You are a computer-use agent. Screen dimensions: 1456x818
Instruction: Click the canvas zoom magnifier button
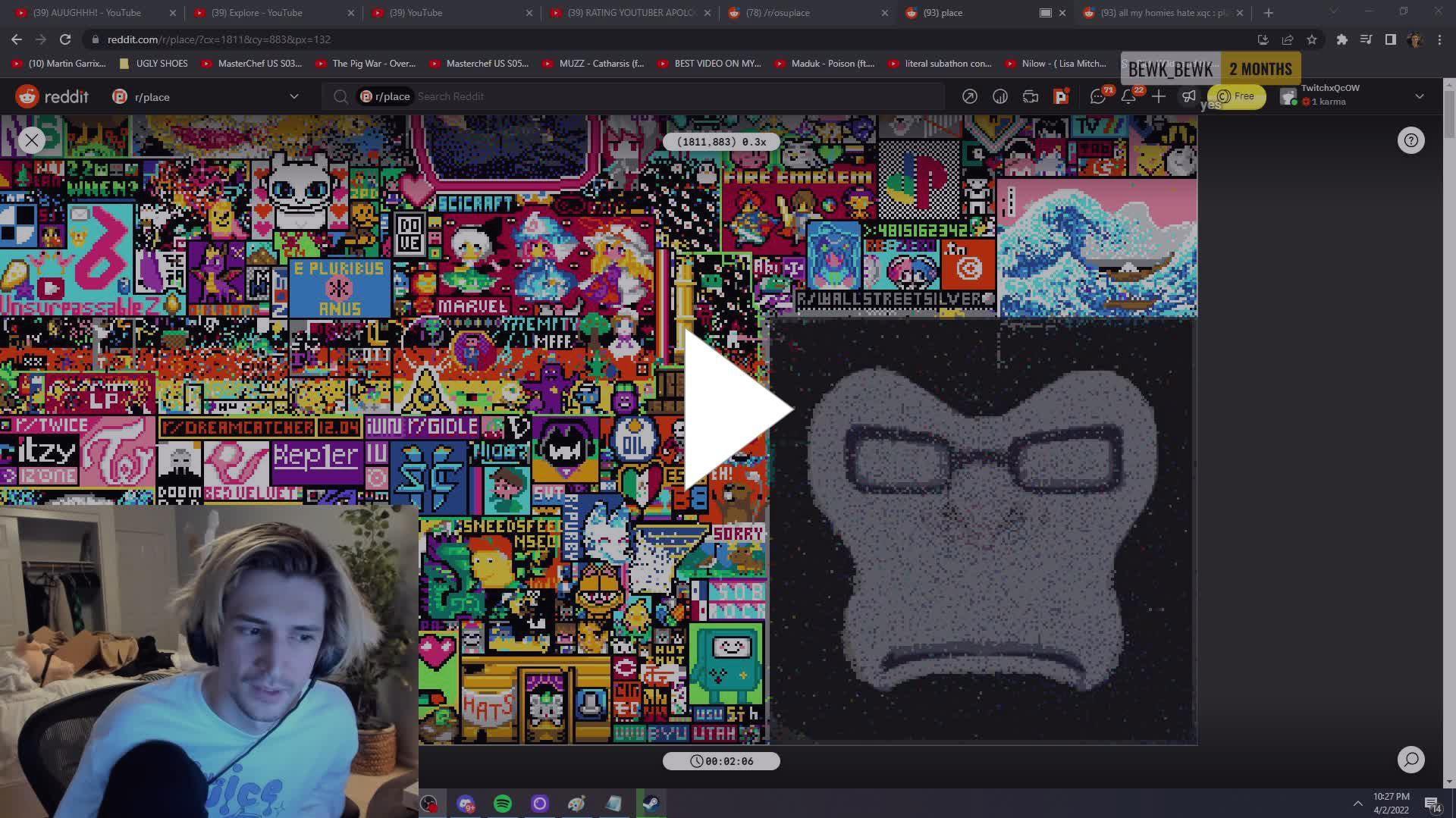tap(1410, 760)
